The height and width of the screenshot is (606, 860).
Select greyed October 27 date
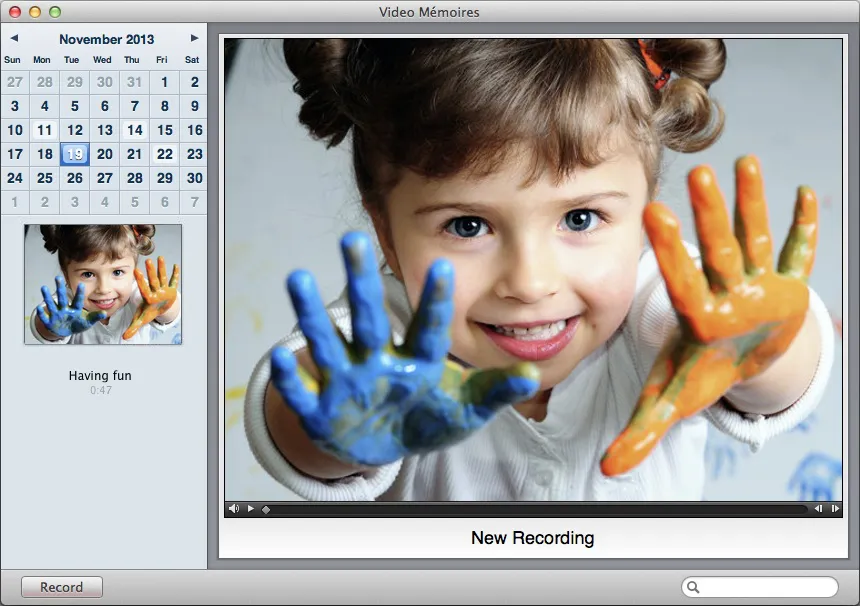pos(15,82)
